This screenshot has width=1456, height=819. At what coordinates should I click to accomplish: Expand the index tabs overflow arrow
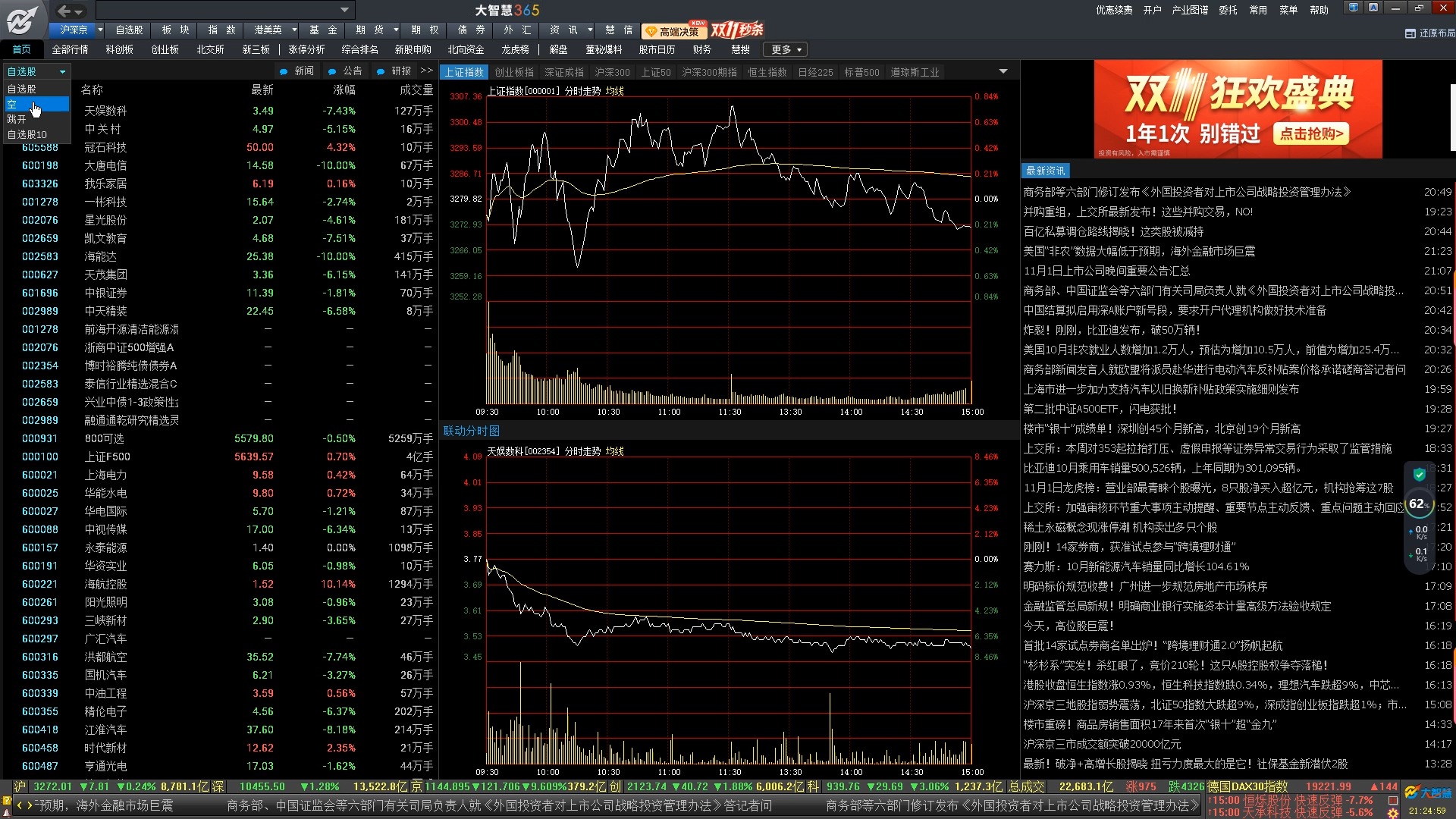[1003, 71]
